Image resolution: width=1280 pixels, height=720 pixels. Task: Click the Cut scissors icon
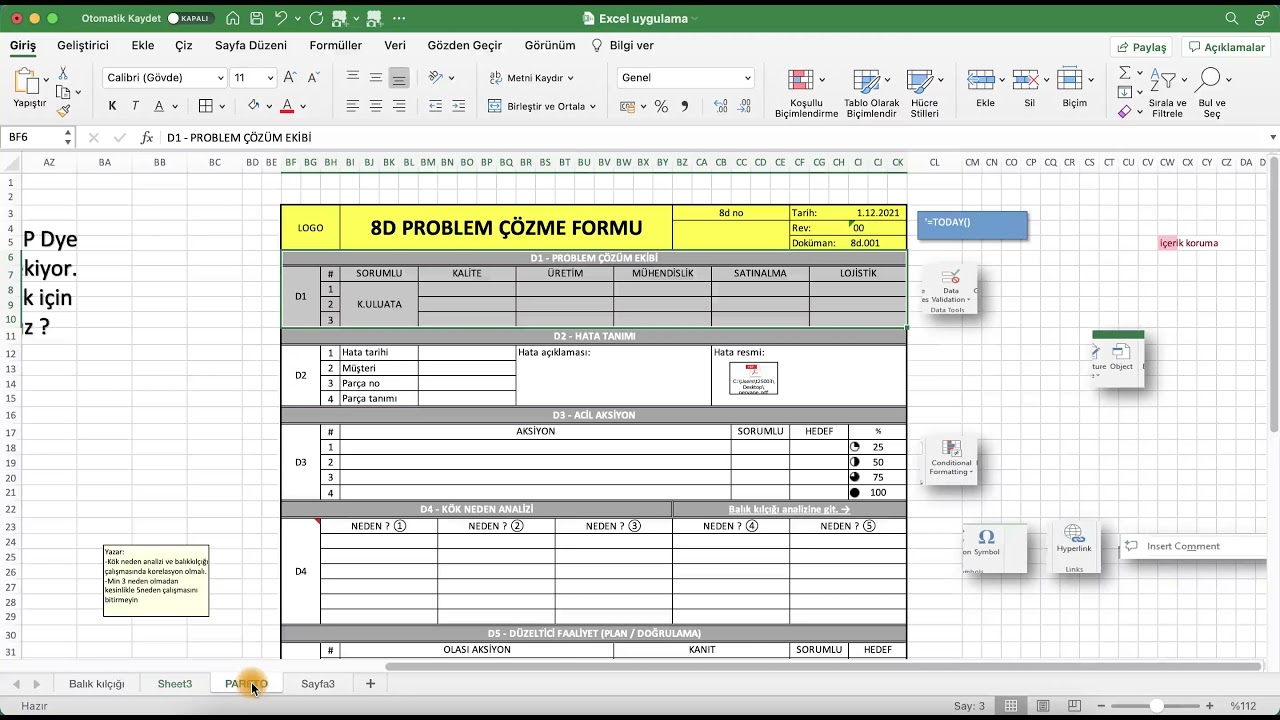click(63, 73)
